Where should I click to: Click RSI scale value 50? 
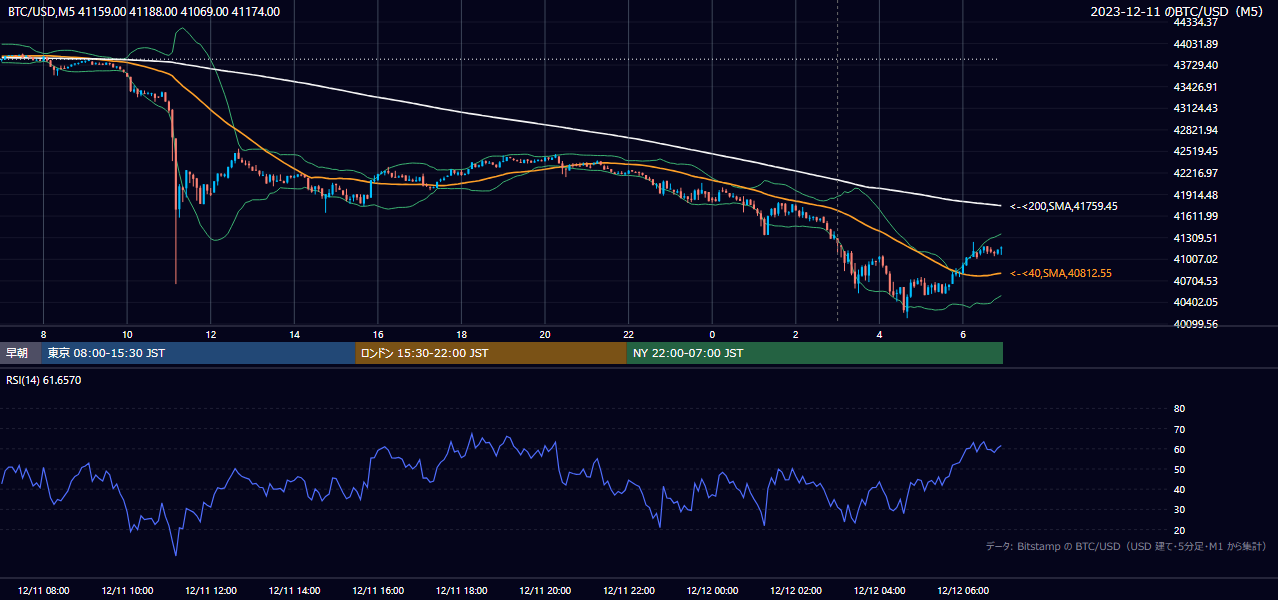coord(1179,469)
